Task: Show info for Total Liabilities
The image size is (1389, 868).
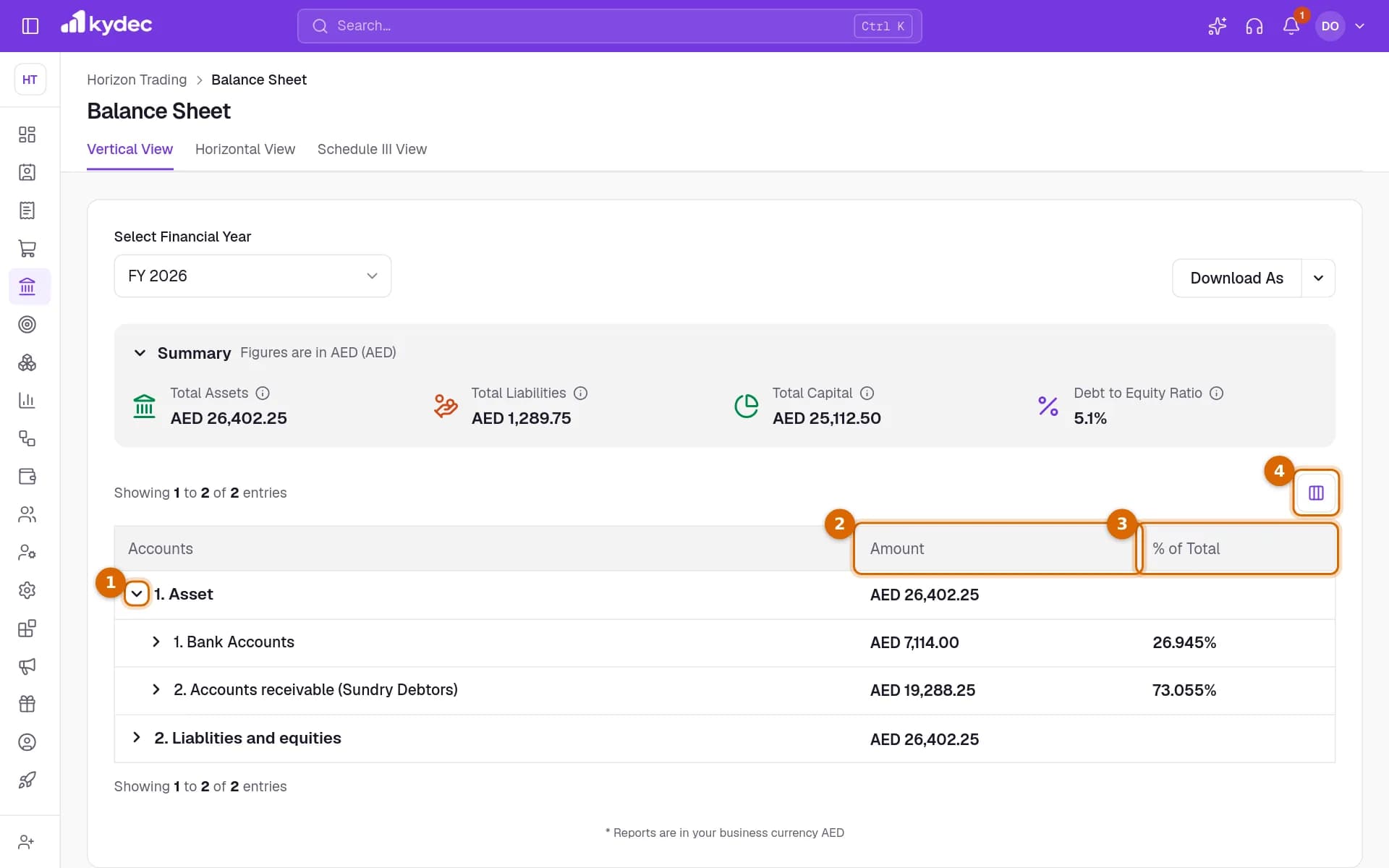Action: [580, 393]
